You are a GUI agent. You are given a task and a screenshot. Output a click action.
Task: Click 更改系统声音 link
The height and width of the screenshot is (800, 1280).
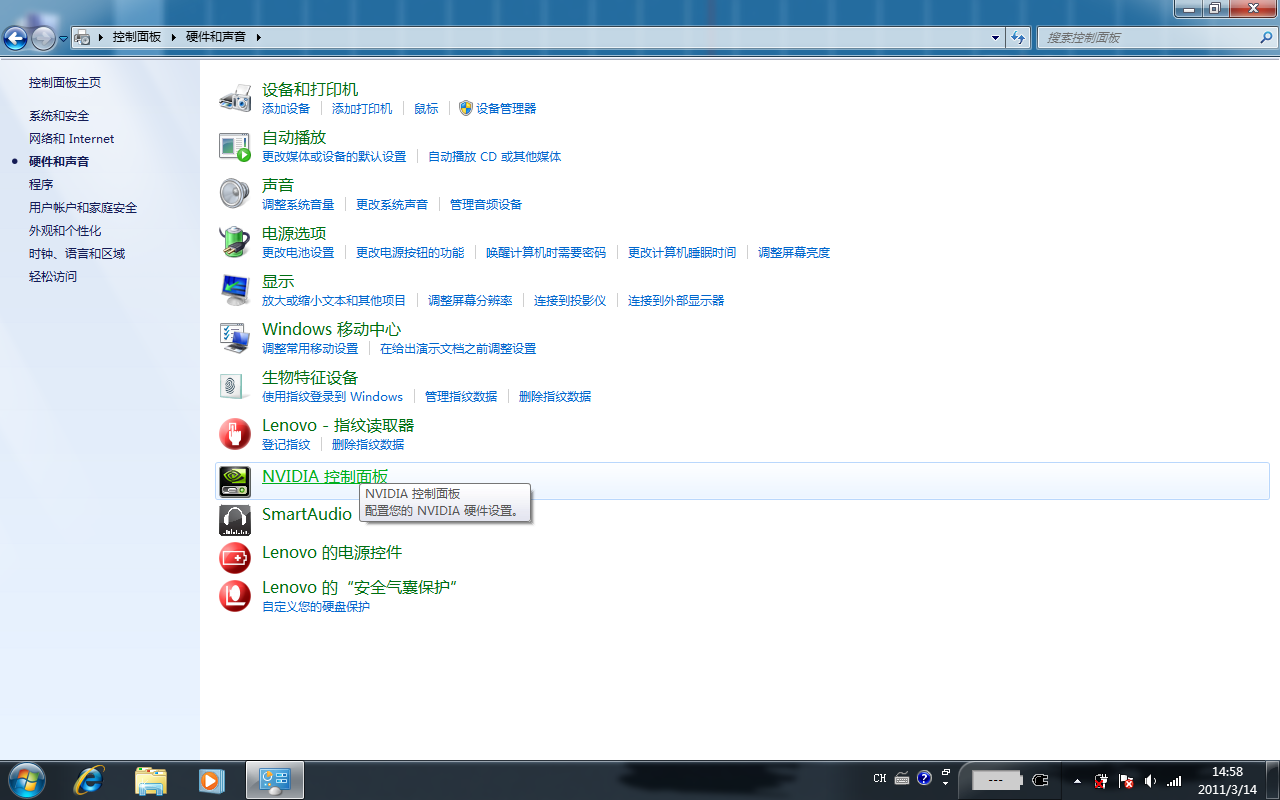tap(392, 205)
